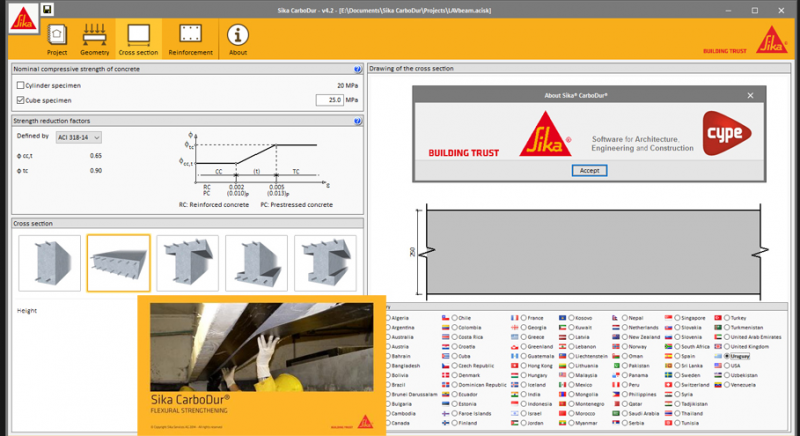Click the Sika Building Trust header logo
This screenshot has width=800, height=436.
click(x=746, y=40)
